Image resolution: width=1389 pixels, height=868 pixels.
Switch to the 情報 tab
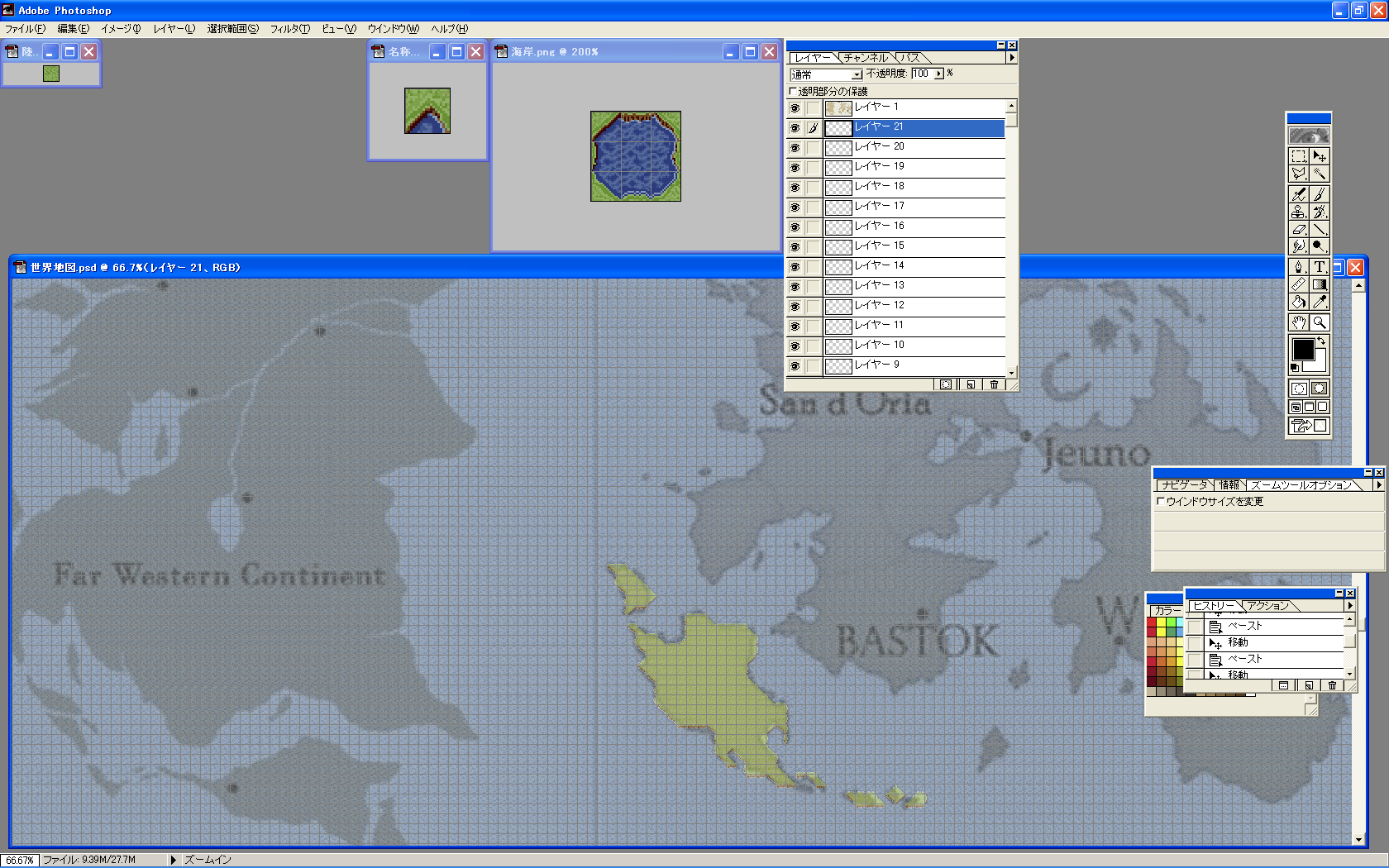1229,485
